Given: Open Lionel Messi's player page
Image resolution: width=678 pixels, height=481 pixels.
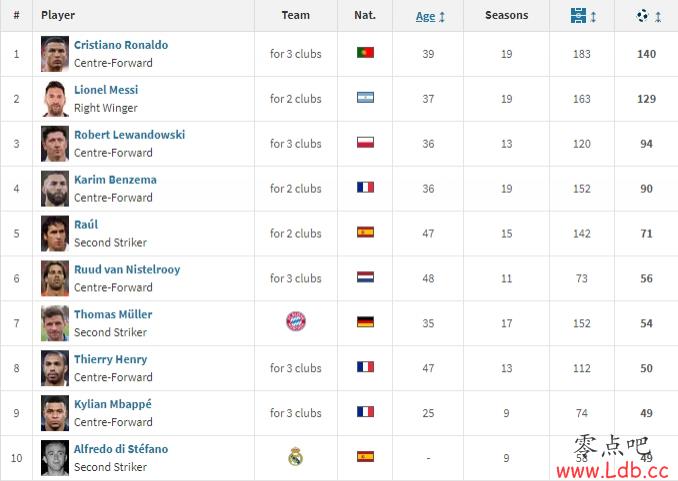Looking at the screenshot, I should [x=106, y=90].
